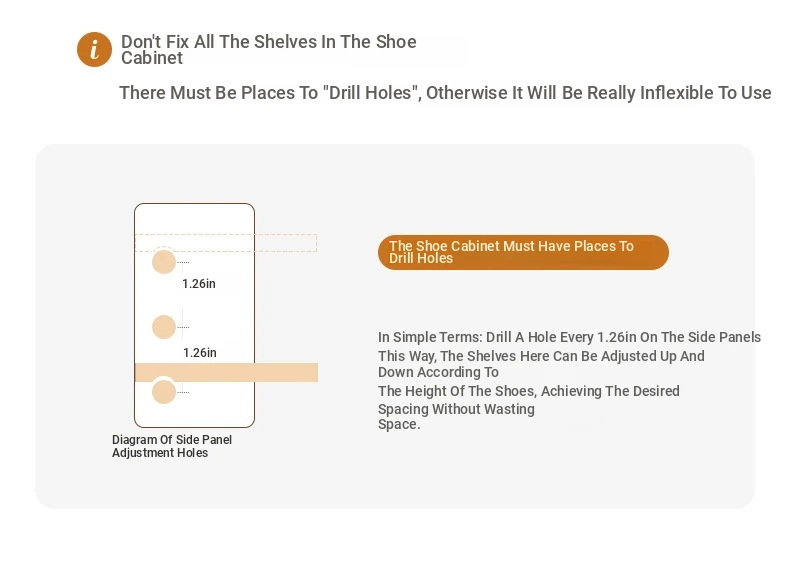Click 'The Height Of The Shoes' line
This screenshot has height=580, width=790.
529,391
